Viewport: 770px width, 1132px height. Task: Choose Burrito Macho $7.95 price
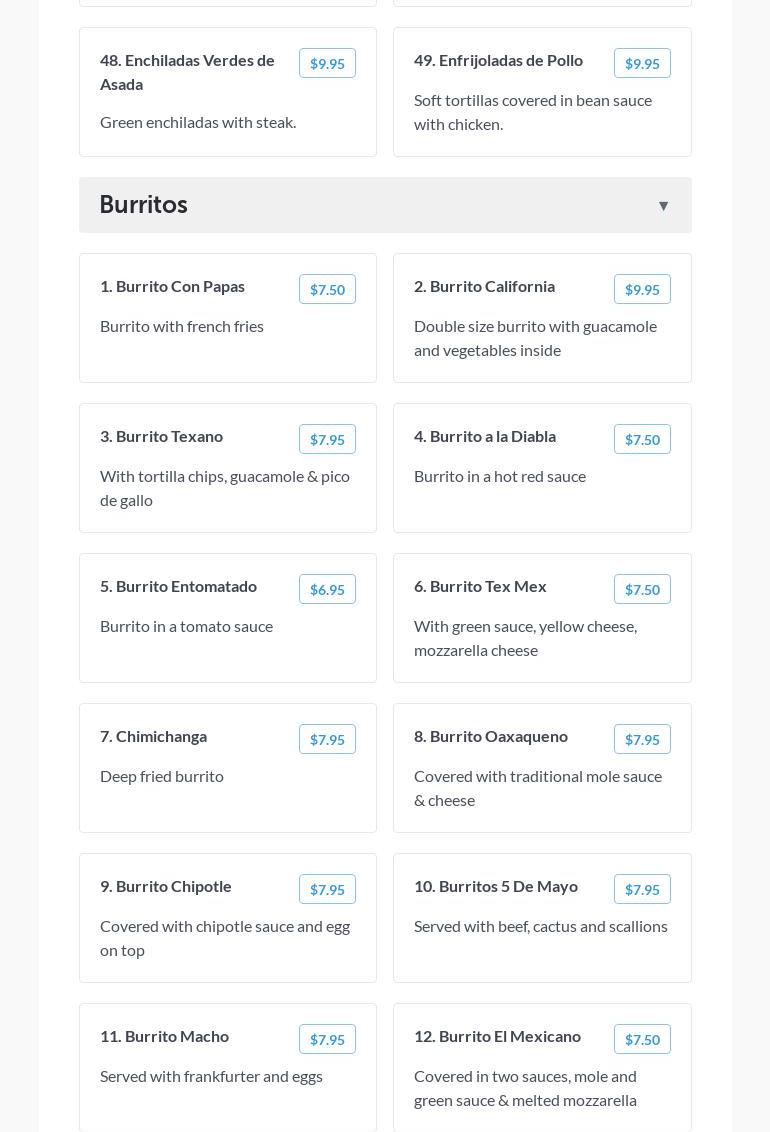tap(327, 1039)
